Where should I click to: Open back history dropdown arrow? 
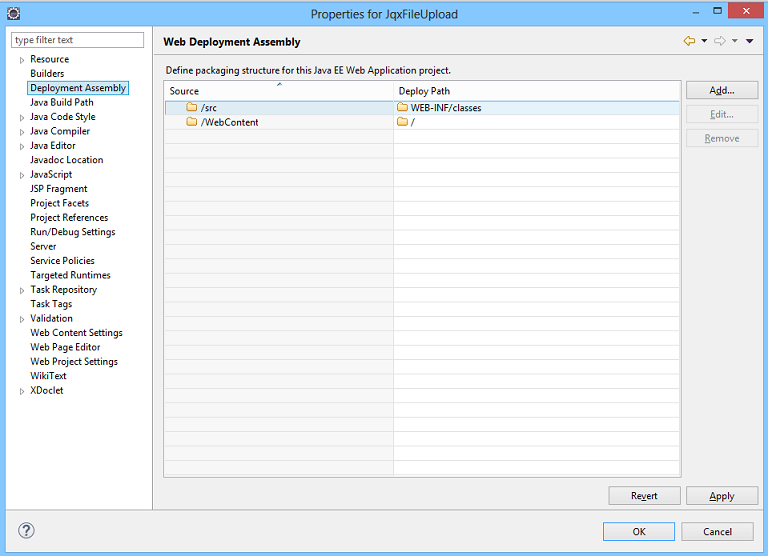point(704,41)
